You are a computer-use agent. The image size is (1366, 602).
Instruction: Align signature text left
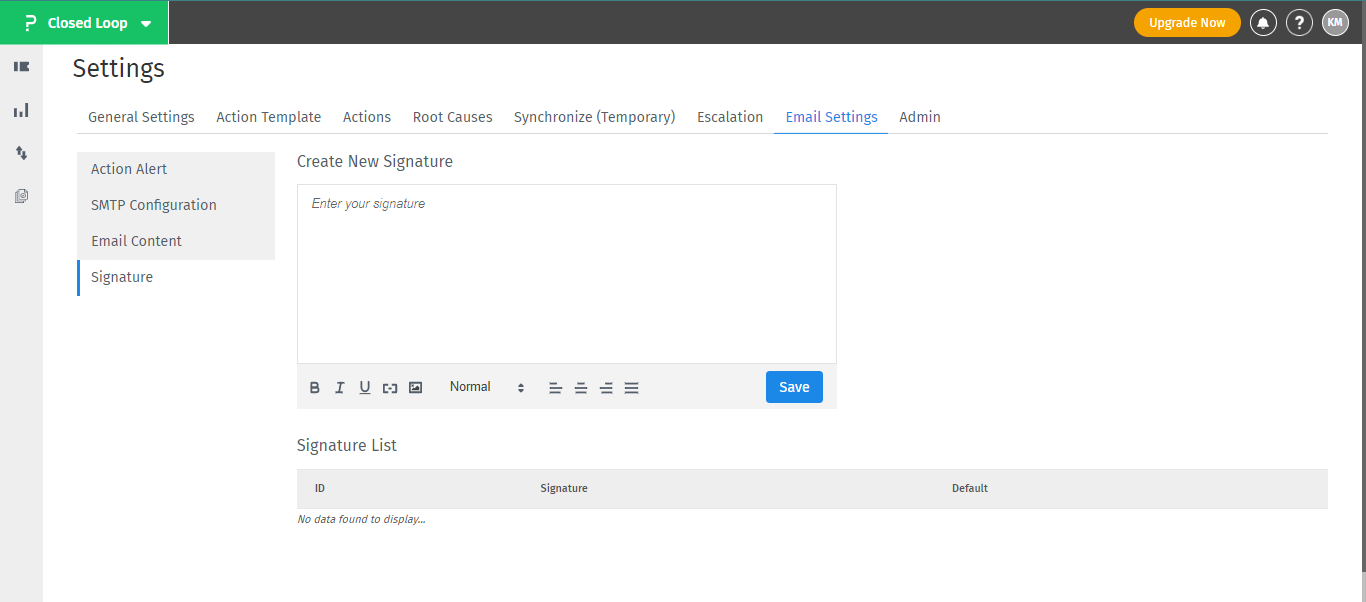(x=556, y=388)
